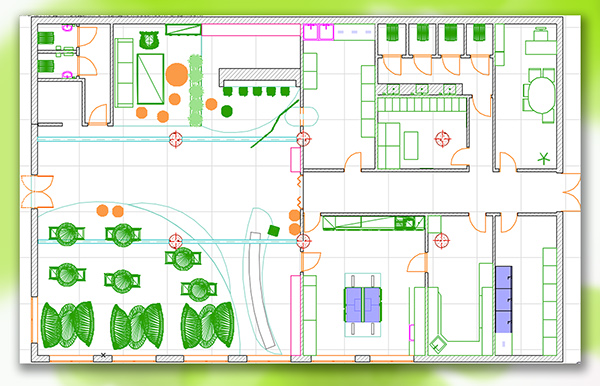This screenshot has height=386, width=600.
Task: Click the double exit door on right wall
Action: click(x=572, y=192)
